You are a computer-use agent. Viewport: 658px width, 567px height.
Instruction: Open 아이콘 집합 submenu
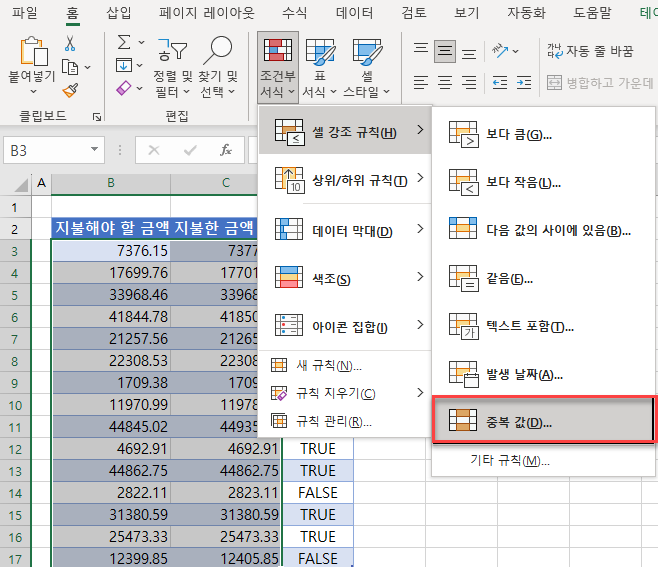[x=345, y=326]
